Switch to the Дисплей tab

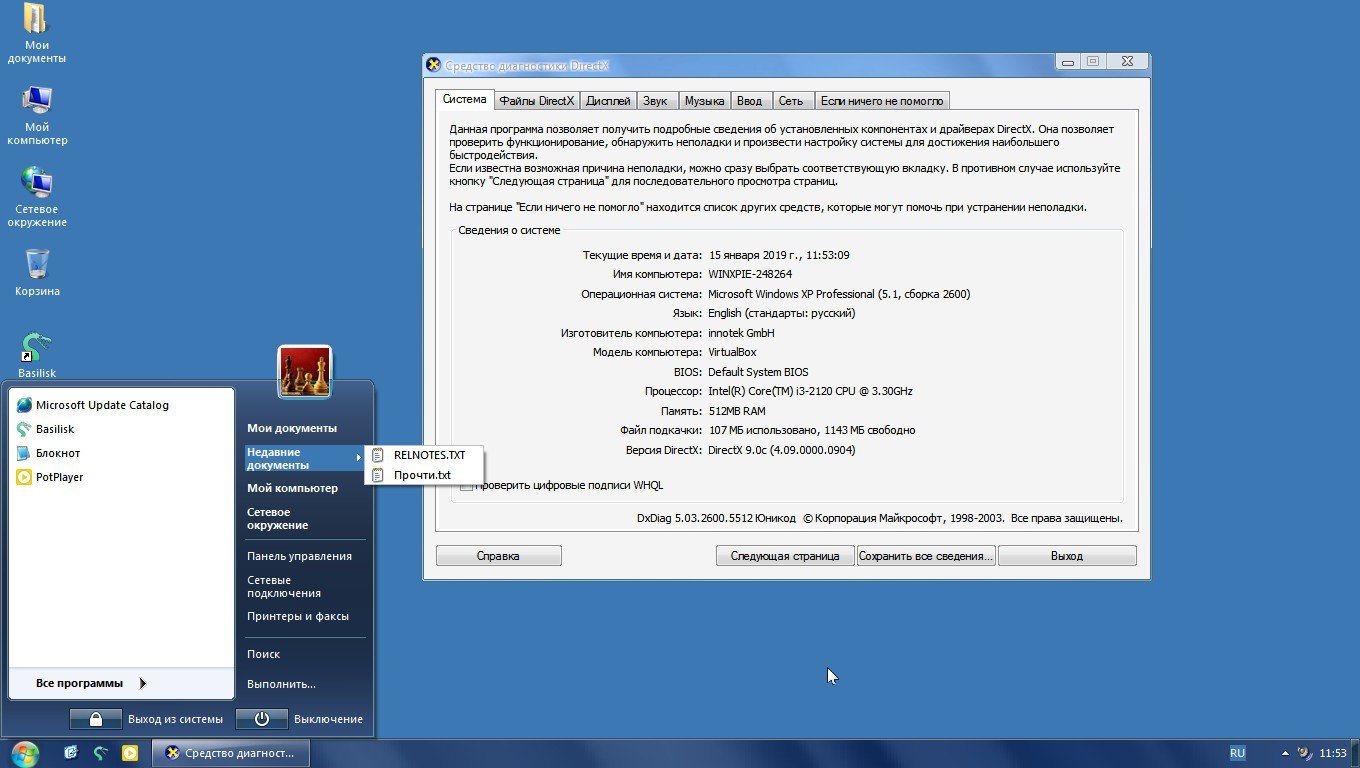tap(608, 101)
